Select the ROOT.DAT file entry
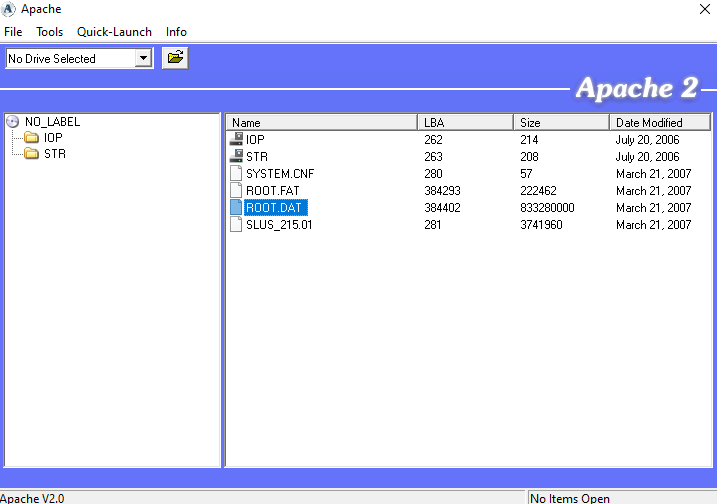This screenshot has width=717, height=504. coord(275,208)
